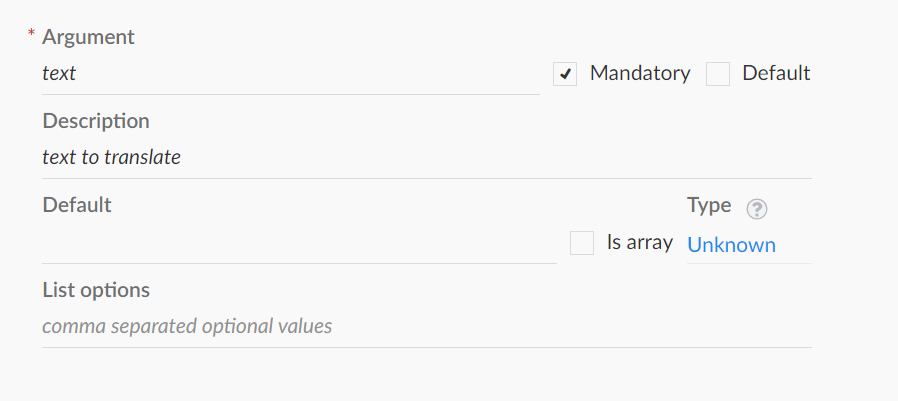Click the Argument heading label
This screenshot has height=401, width=898.
click(x=88, y=37)
